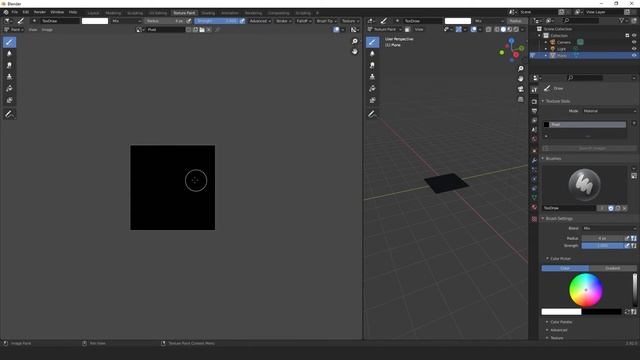The image size is (640, 360).
Task: Switch to the Gradient tab in Color Picker
Action: [x=613, y=268]
